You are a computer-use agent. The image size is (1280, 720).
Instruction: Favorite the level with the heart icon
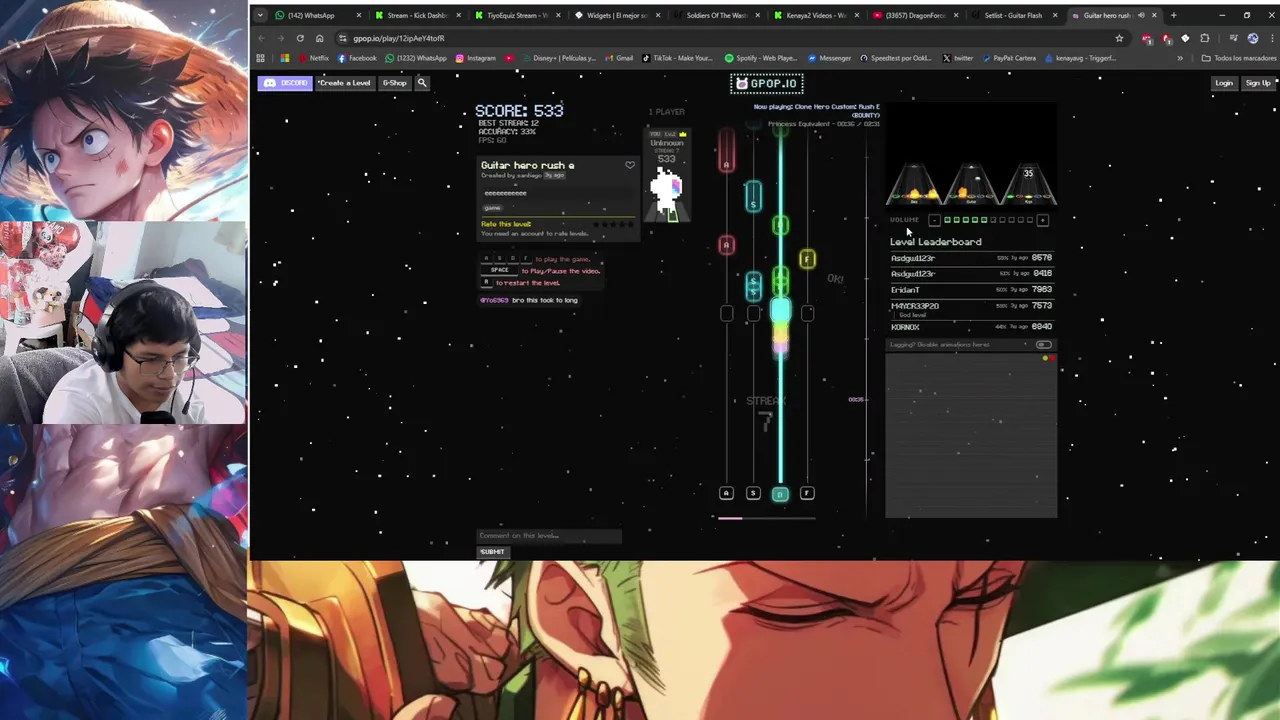click(x=630, y=165)
